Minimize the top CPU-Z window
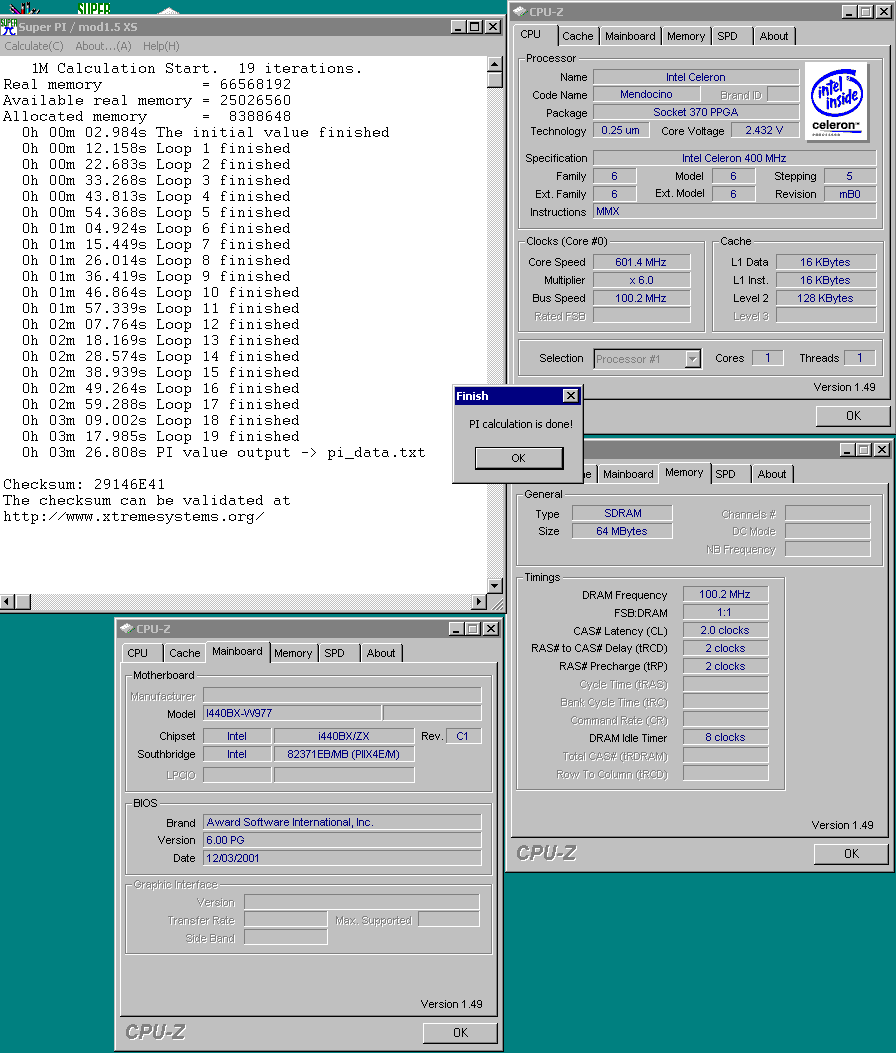896x1053 pixels. (849, 11)
